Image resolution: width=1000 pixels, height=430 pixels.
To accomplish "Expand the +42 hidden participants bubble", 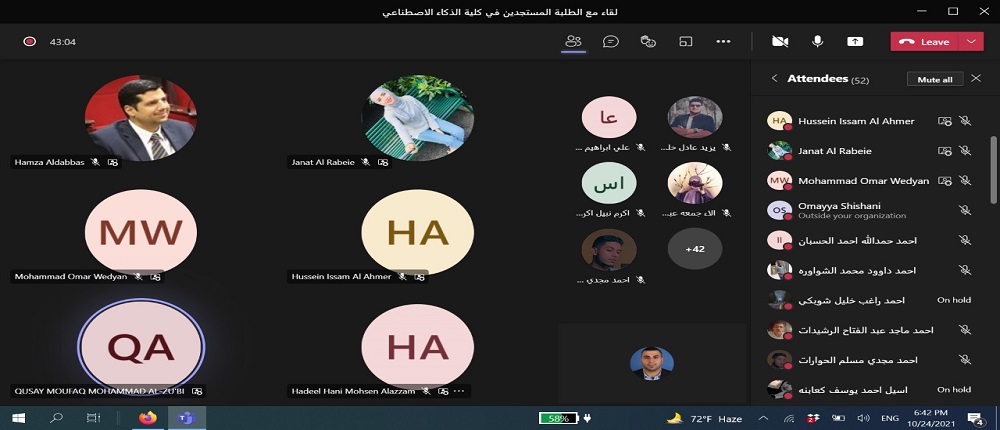I will [x=694, y=249].
